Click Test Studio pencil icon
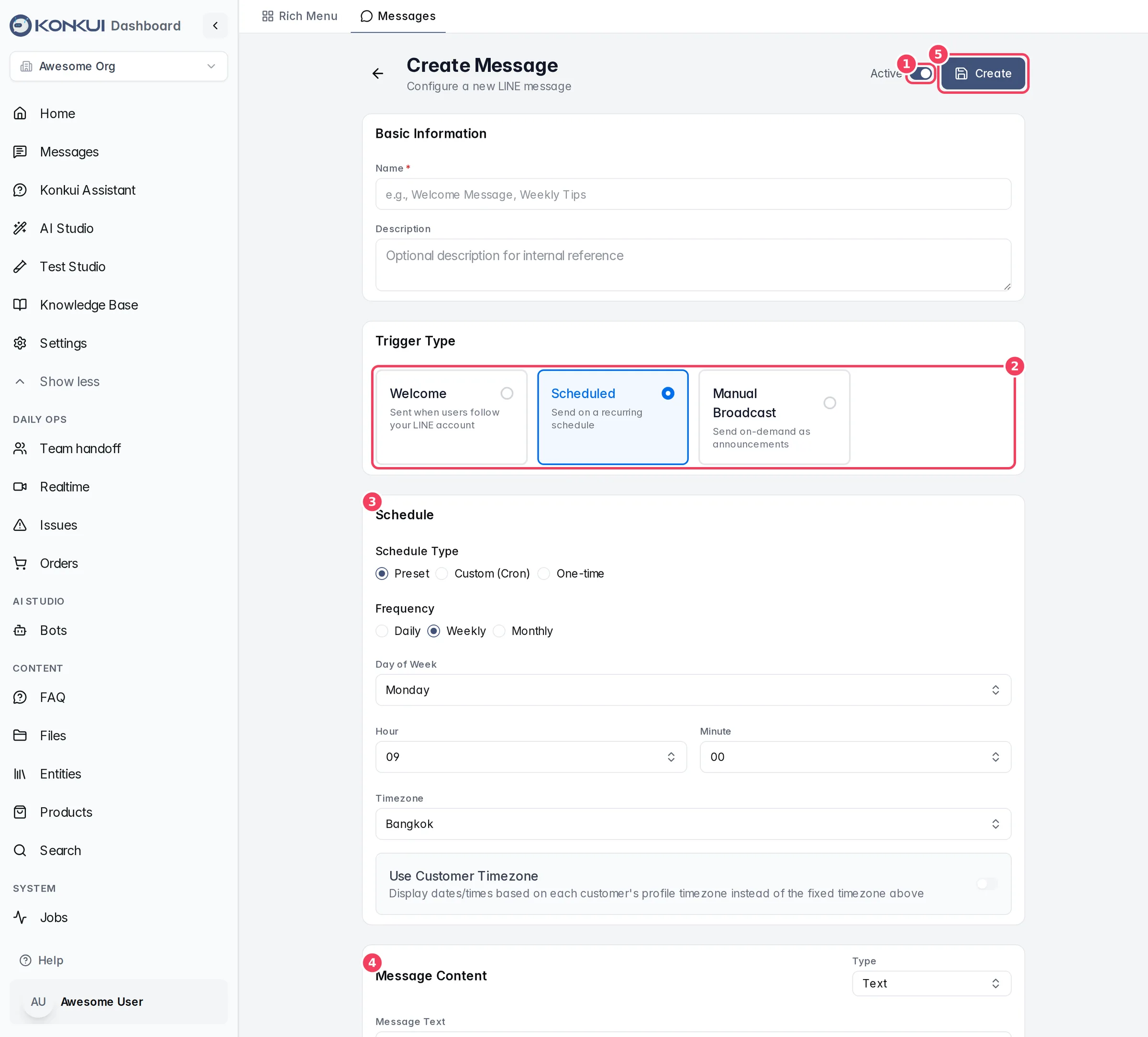This screenshot has height=1037, width=1148. coord(20,266)
